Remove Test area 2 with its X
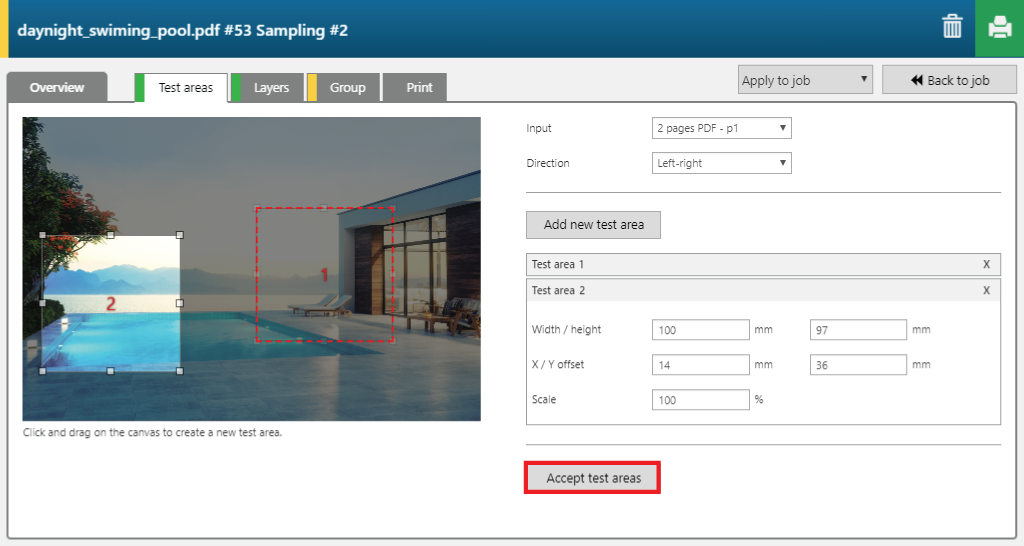This screenshot has height=546, width=1024. point(986,291)
